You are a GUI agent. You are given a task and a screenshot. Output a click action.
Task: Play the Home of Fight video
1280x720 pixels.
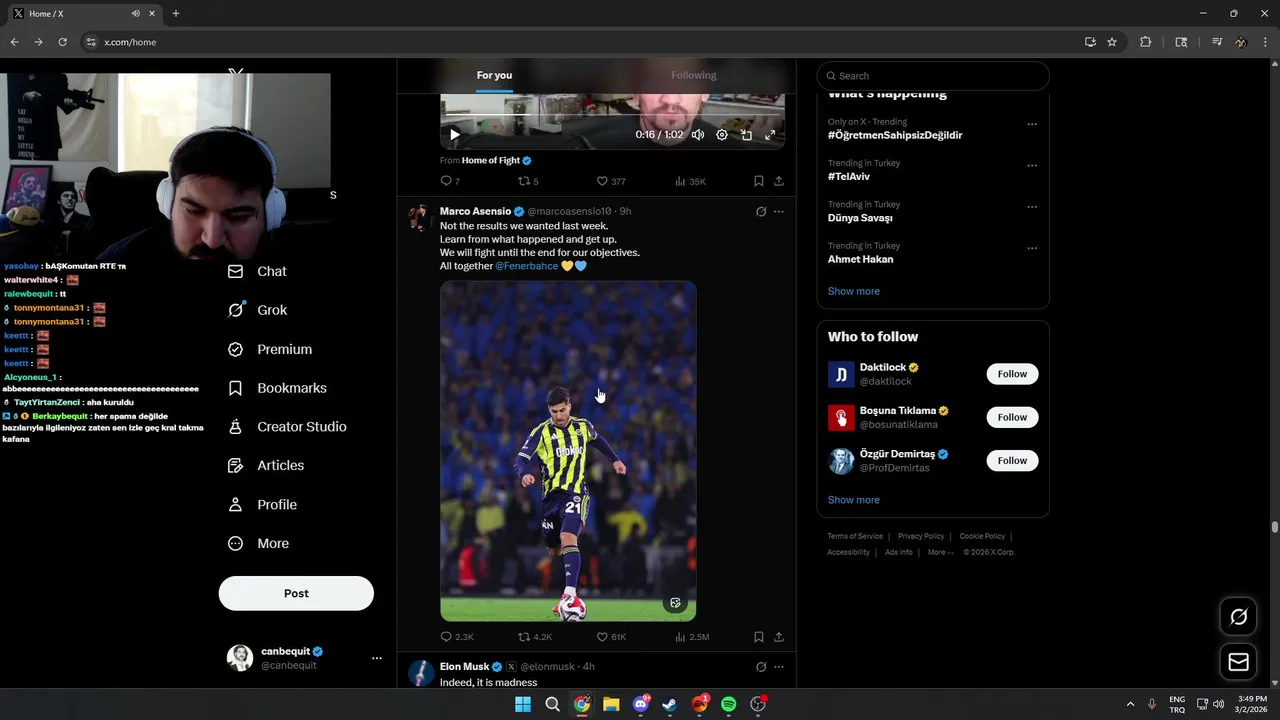tap(455, 135)
